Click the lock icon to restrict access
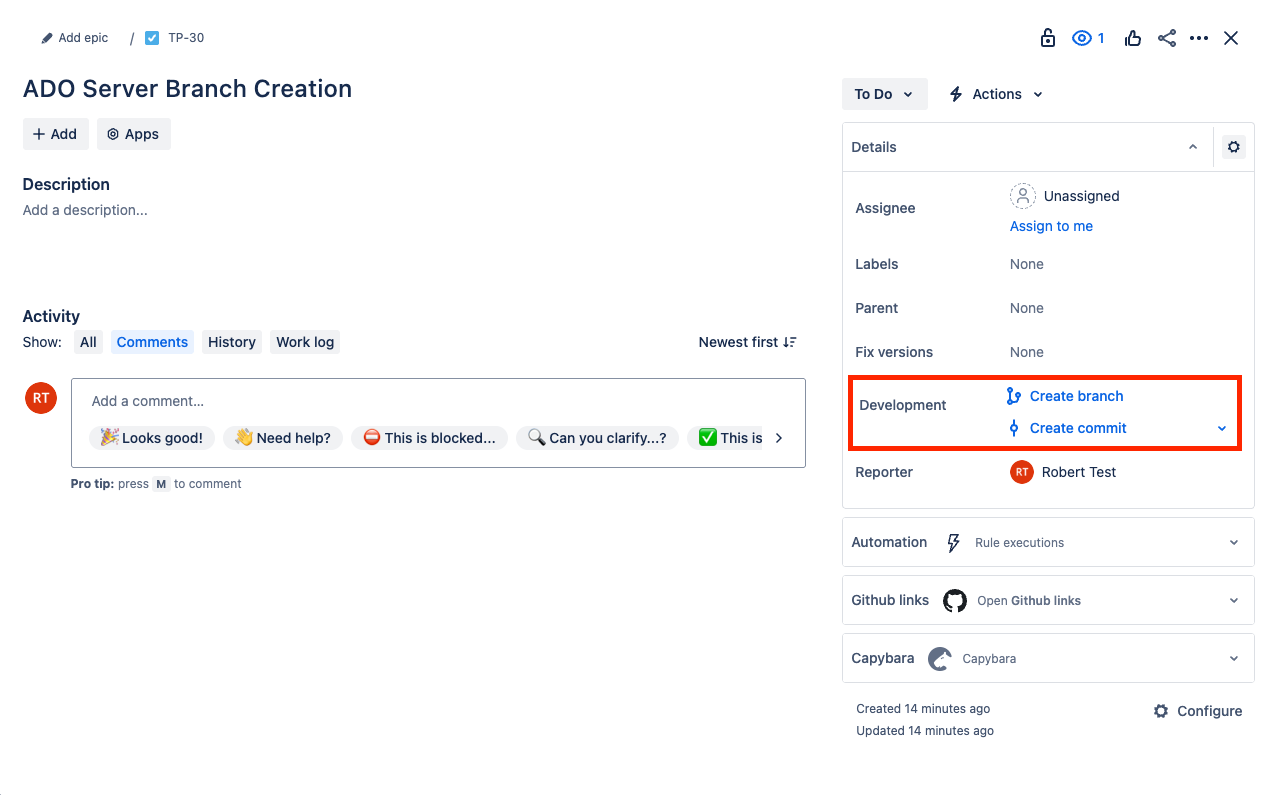The height and width of the screenshot is (795, 1276). 1047,37
